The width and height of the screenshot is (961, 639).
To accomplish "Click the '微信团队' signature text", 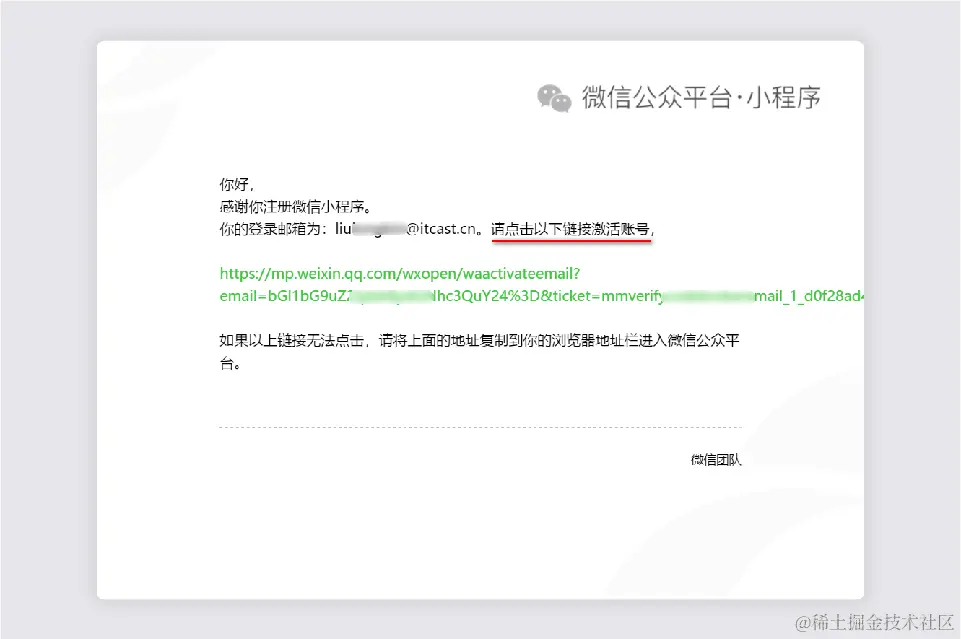I will click(716, 459).
